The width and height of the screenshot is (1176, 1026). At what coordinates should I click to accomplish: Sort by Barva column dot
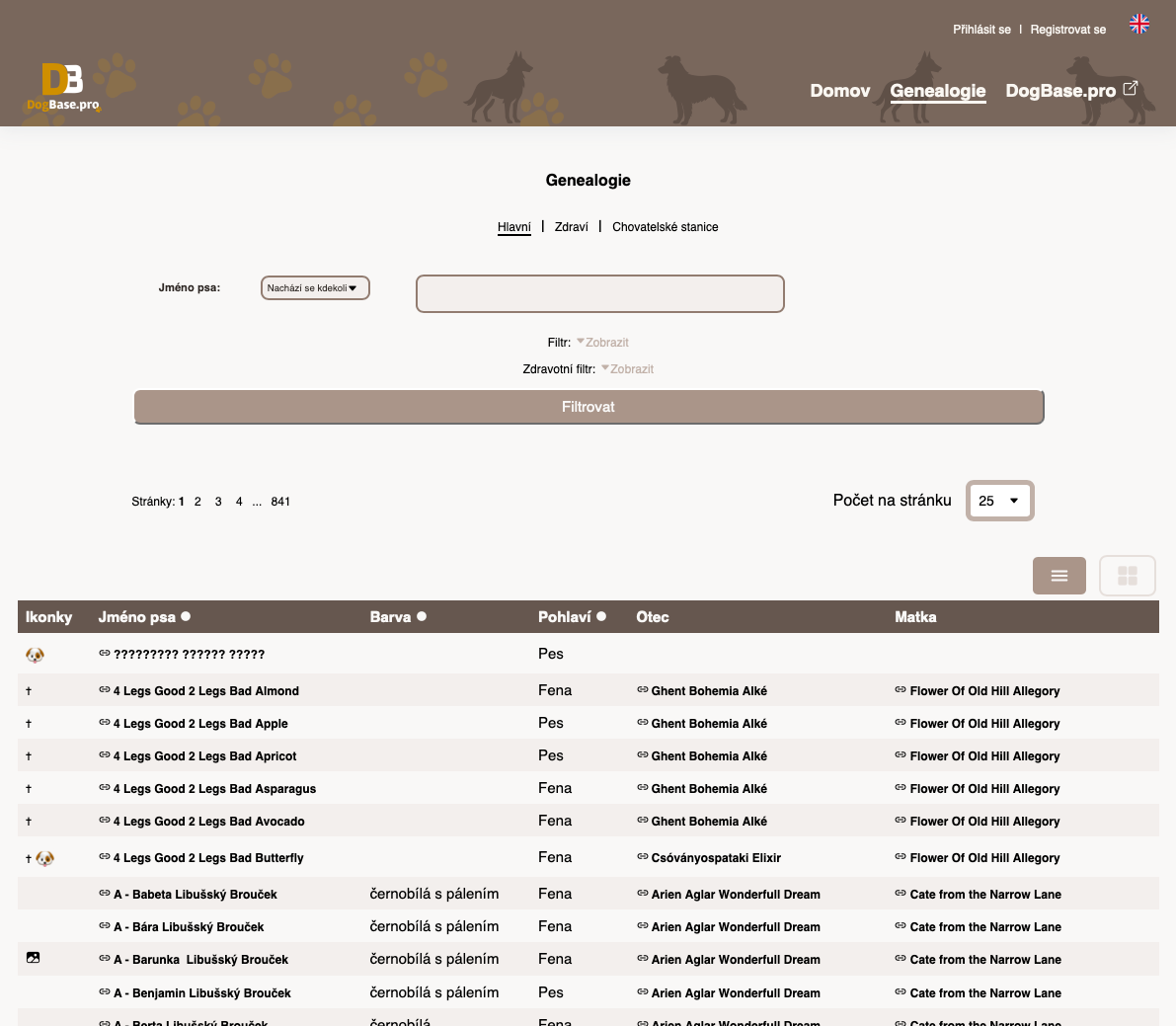point(422,616)
